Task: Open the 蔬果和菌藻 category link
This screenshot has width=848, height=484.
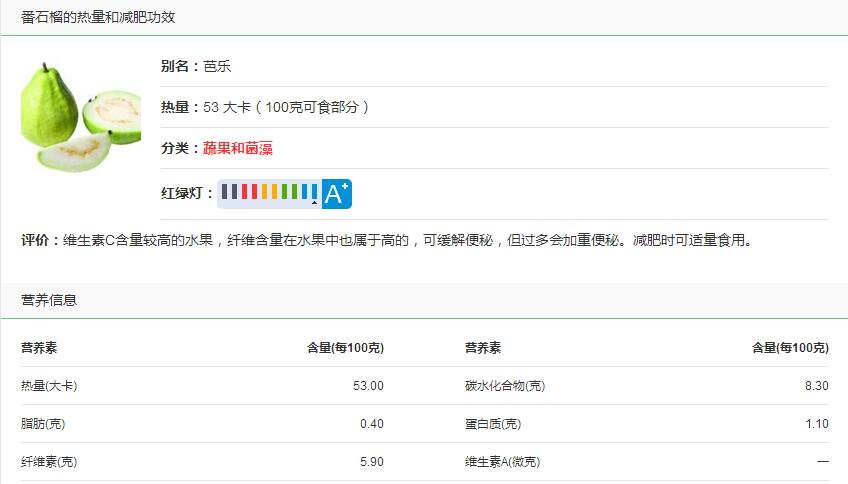Action: (x=238, y=148)
